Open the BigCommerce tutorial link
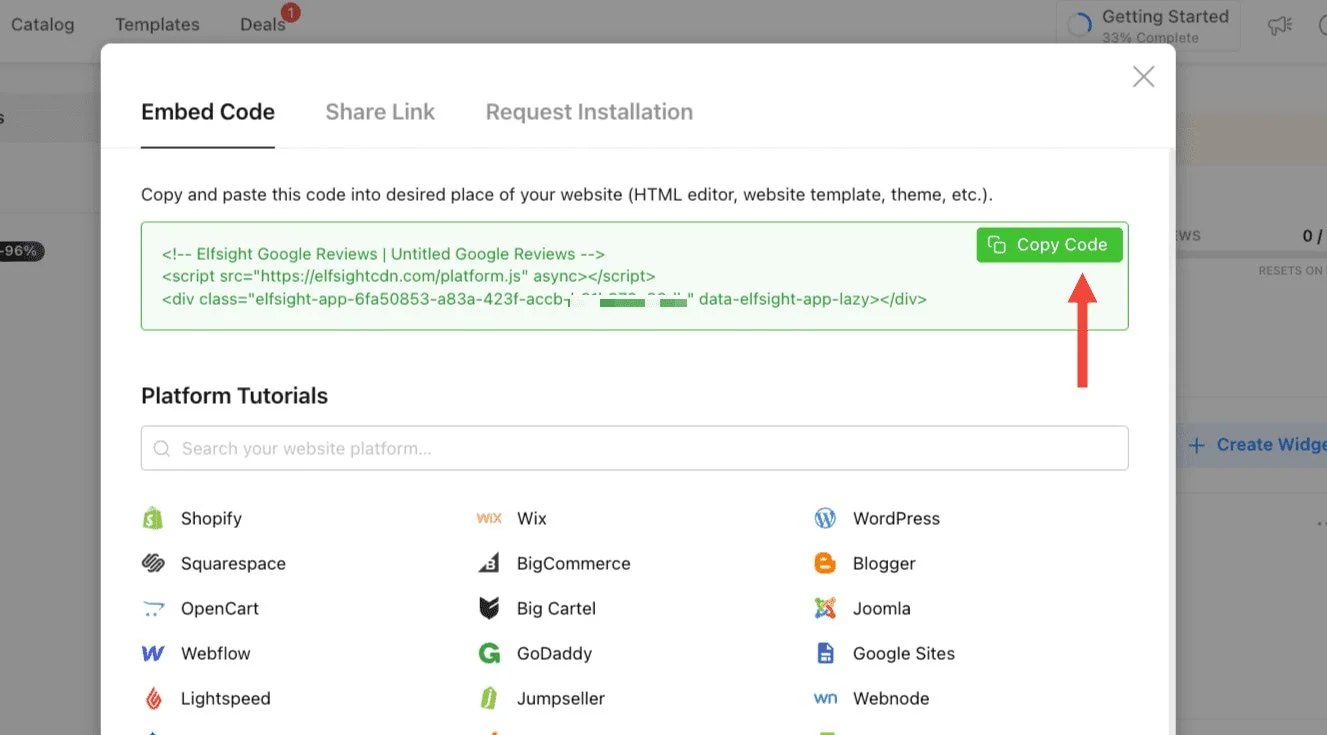 tap(573, 563)
